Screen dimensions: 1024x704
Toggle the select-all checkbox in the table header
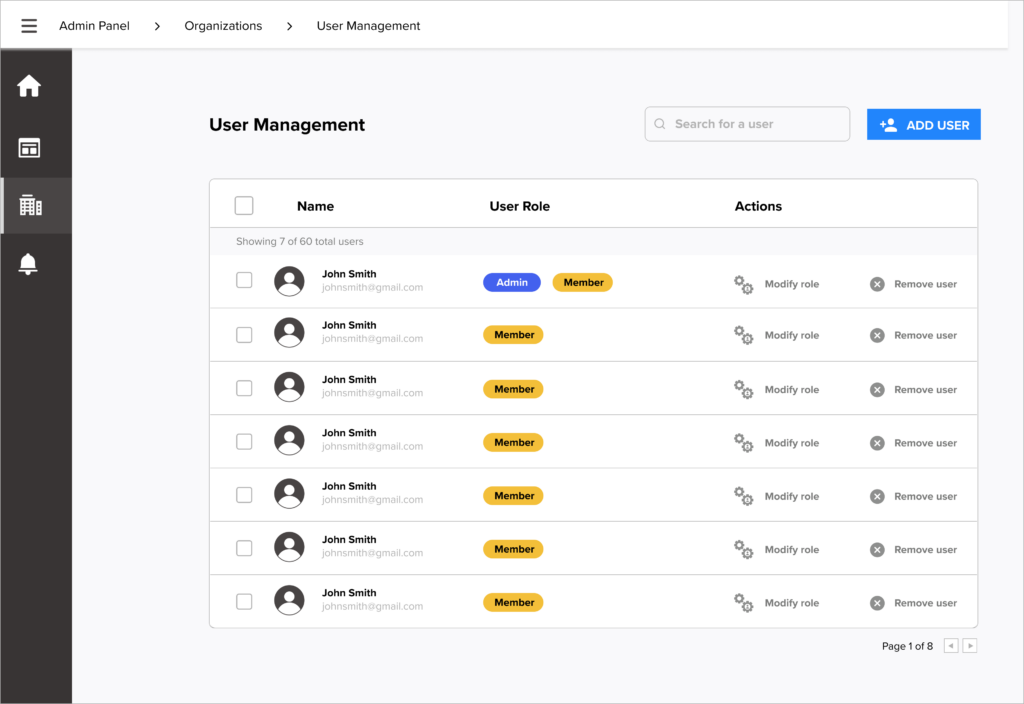[x=243, y=204]
